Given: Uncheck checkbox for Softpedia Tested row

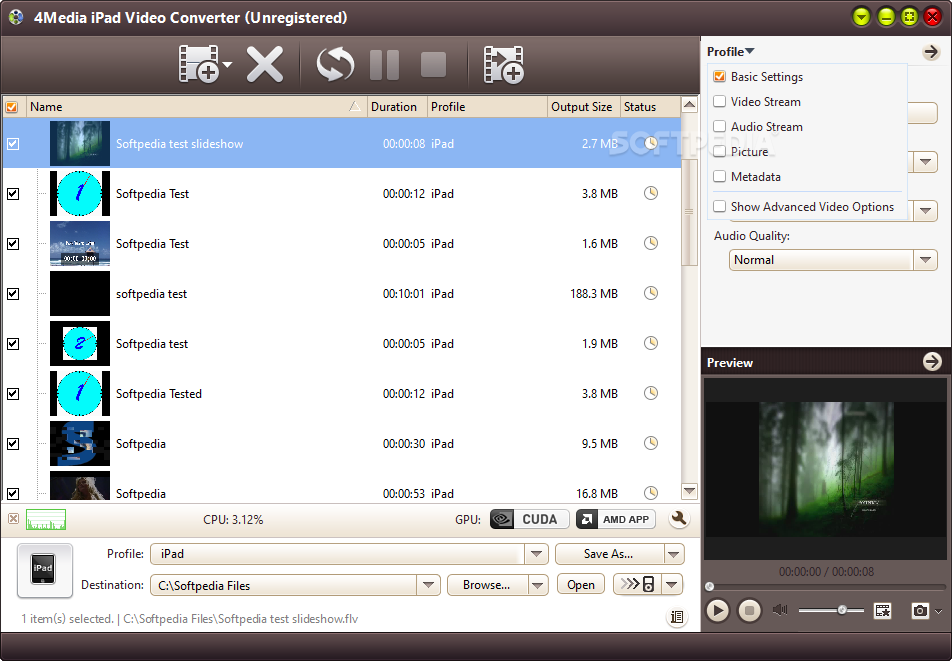Looking at the screenshot, I should click(13, 394).
